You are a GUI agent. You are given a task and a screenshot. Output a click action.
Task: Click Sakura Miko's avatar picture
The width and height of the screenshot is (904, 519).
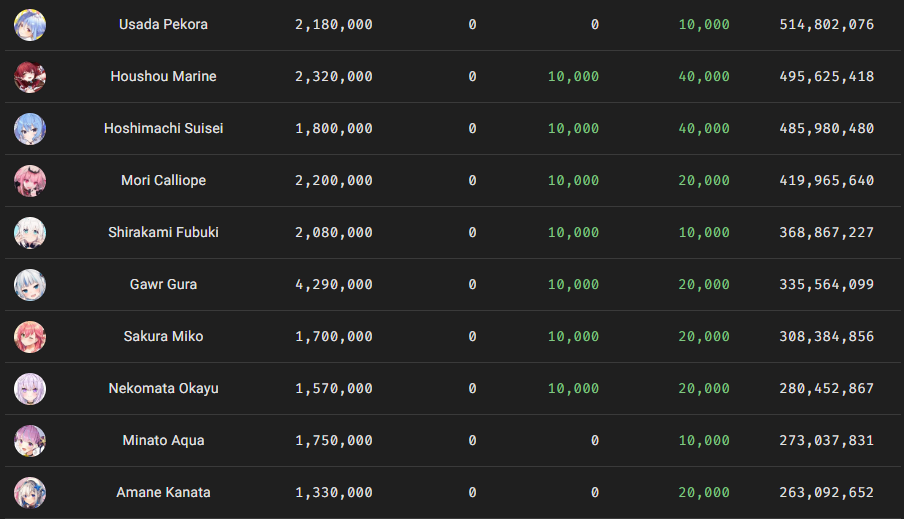[30, 337]
